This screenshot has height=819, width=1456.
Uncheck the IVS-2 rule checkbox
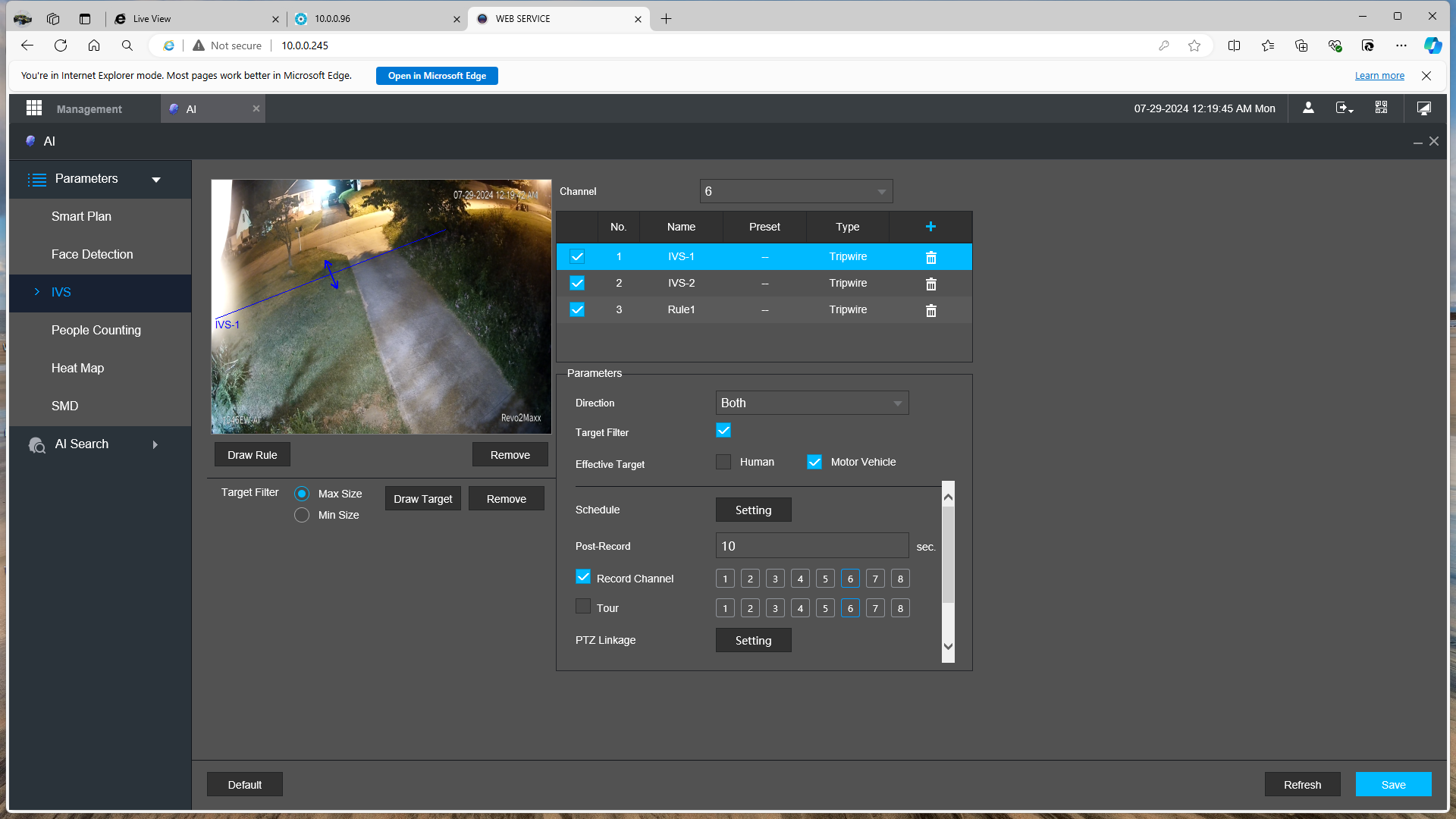click(x=577, y=283)
